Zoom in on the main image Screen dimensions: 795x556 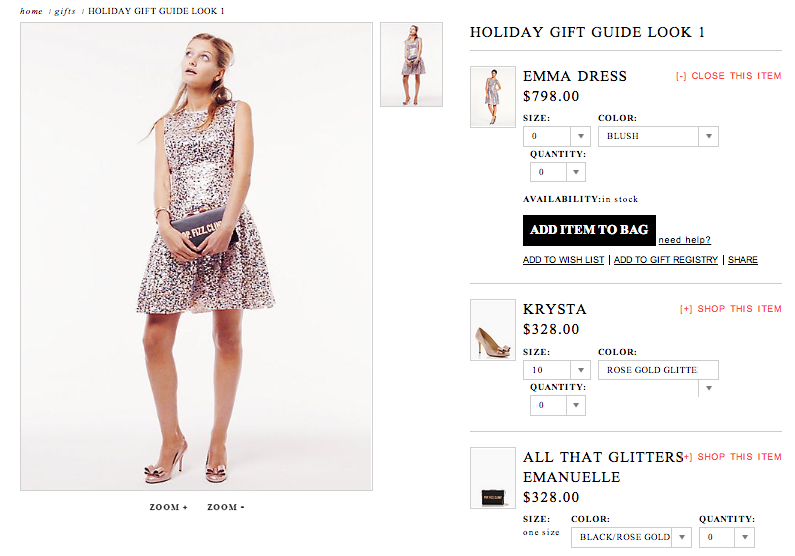point(169,507)
